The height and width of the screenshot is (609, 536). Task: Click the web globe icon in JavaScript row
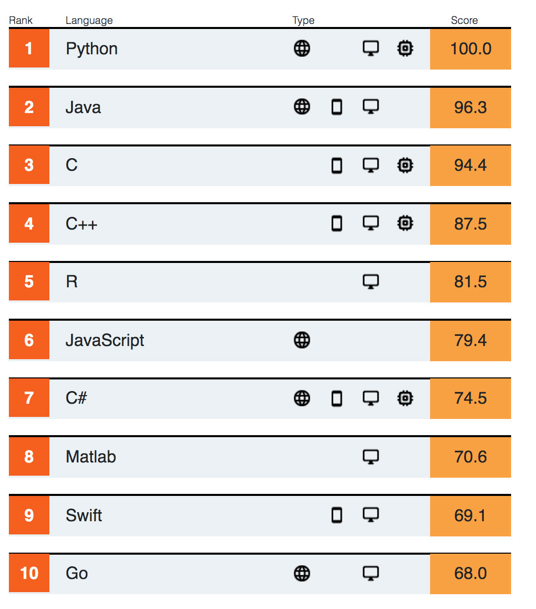pos(302,340)
